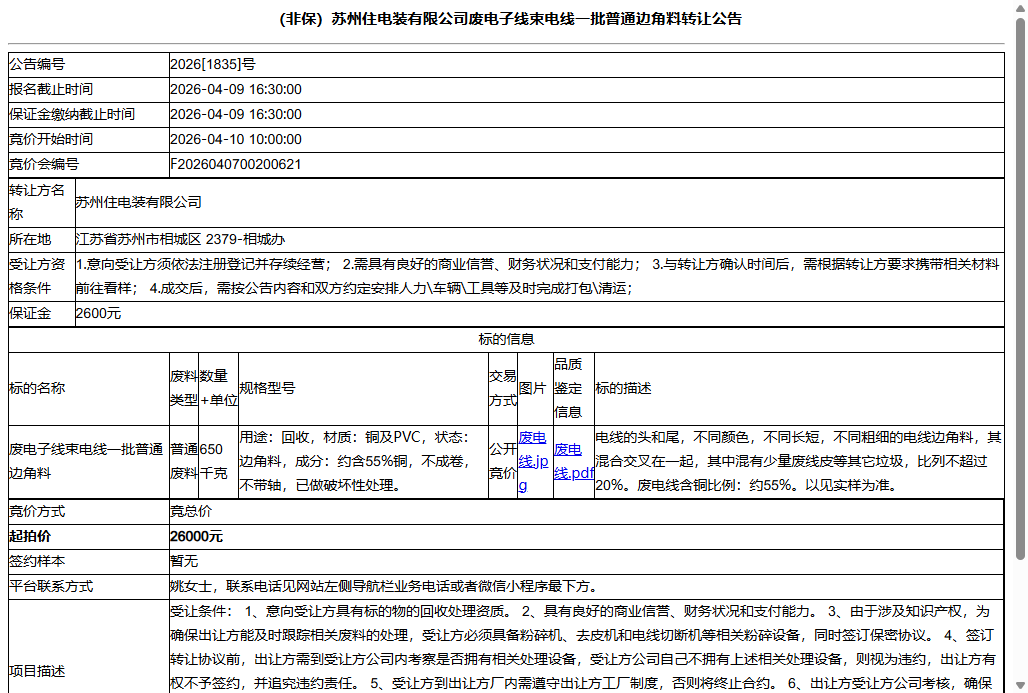Click item name 废电子线束电线一批普通边角料 cell
Viewport: 1028px width, 693px height.
(89, 462)
